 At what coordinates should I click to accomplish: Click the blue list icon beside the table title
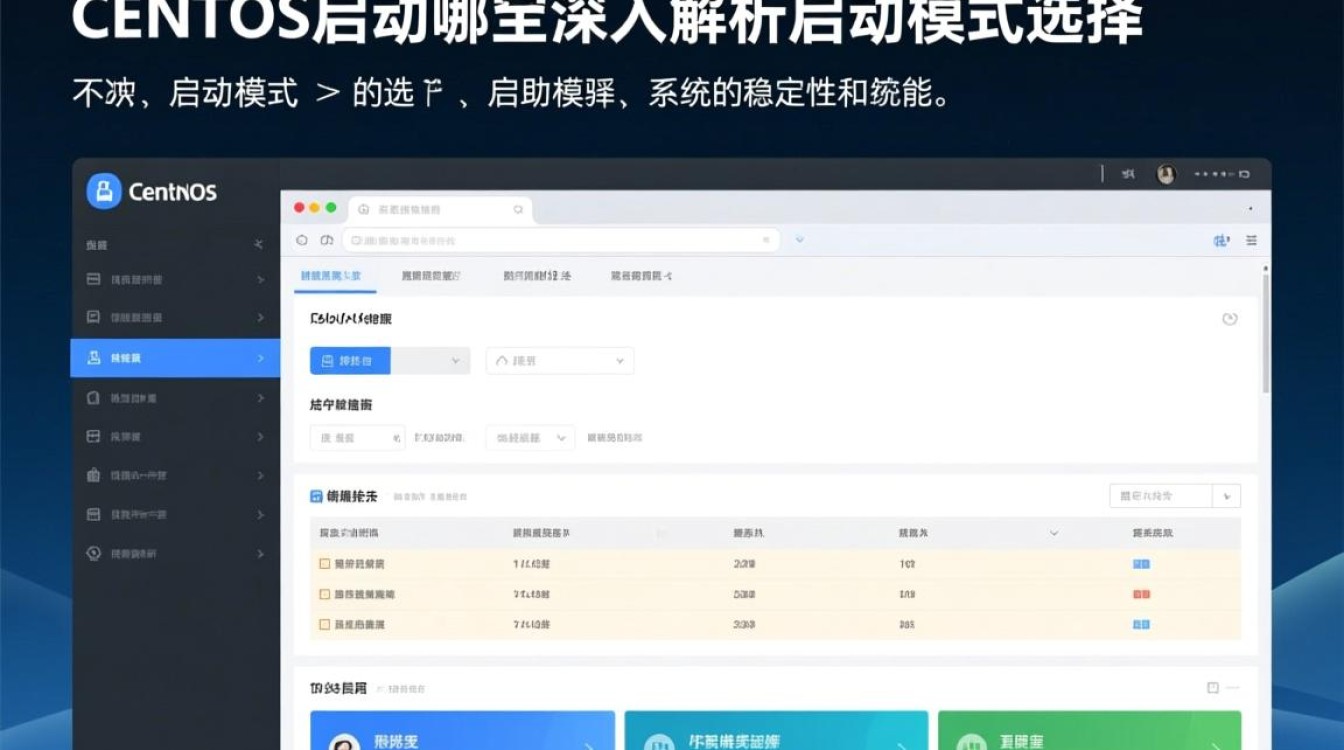[x=317, y=496]
